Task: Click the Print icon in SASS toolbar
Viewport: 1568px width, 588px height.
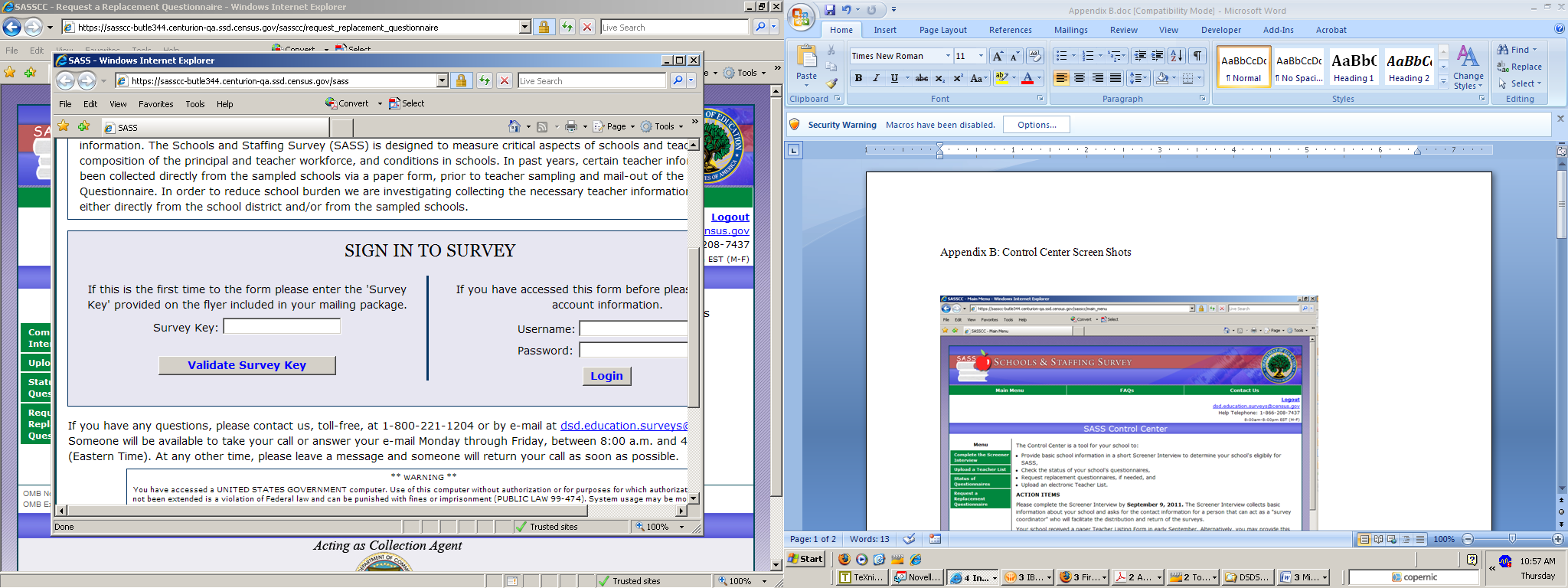Action: [571, 126]
